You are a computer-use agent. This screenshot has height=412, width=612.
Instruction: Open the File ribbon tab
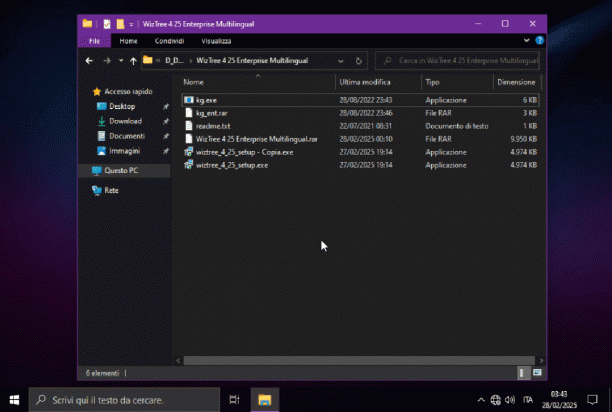tap(94, 41)
